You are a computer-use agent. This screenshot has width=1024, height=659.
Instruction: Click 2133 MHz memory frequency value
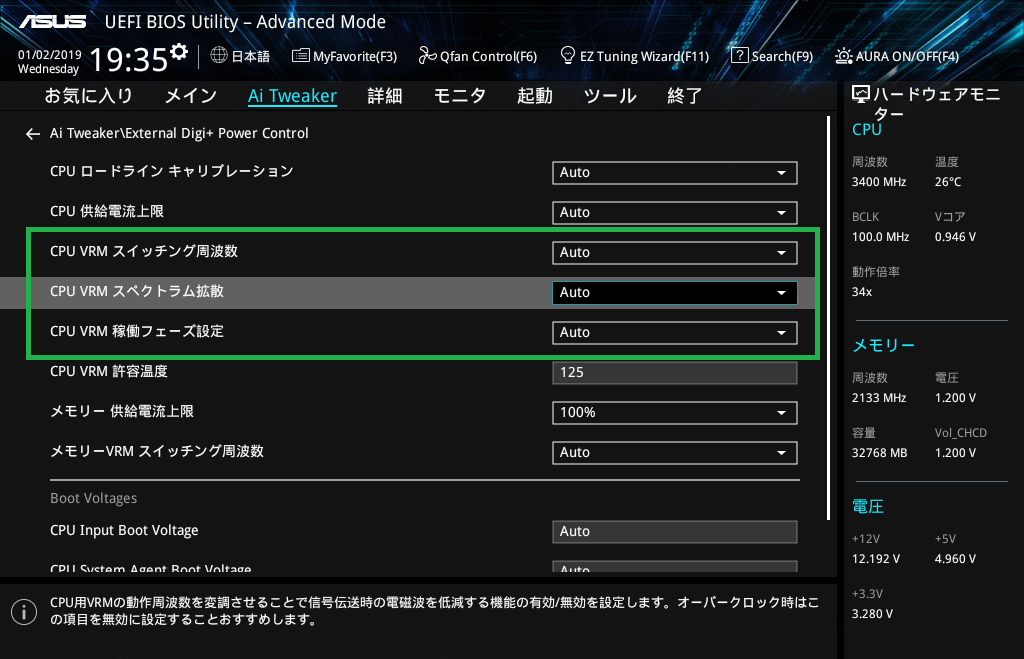(x=879, y=398)
